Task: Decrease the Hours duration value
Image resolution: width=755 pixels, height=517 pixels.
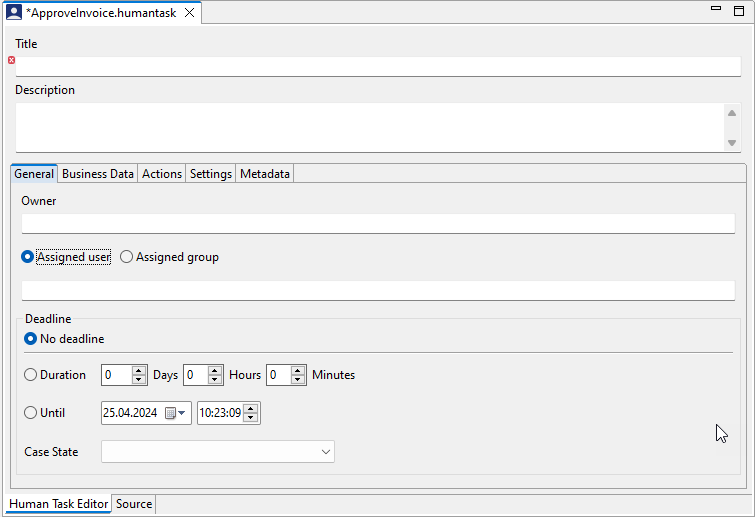Action: pyautogui.click(x=216, y=380)
